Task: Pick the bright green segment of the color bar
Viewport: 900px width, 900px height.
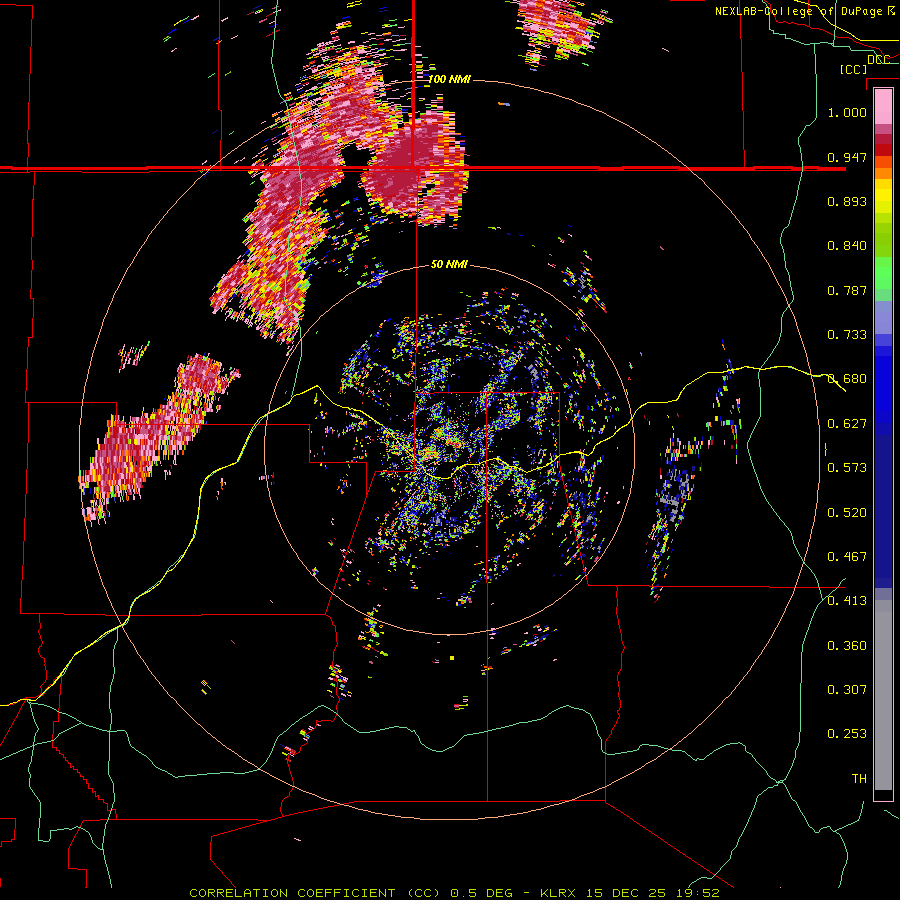Action: pyautogui.click(x=883, y=273)
